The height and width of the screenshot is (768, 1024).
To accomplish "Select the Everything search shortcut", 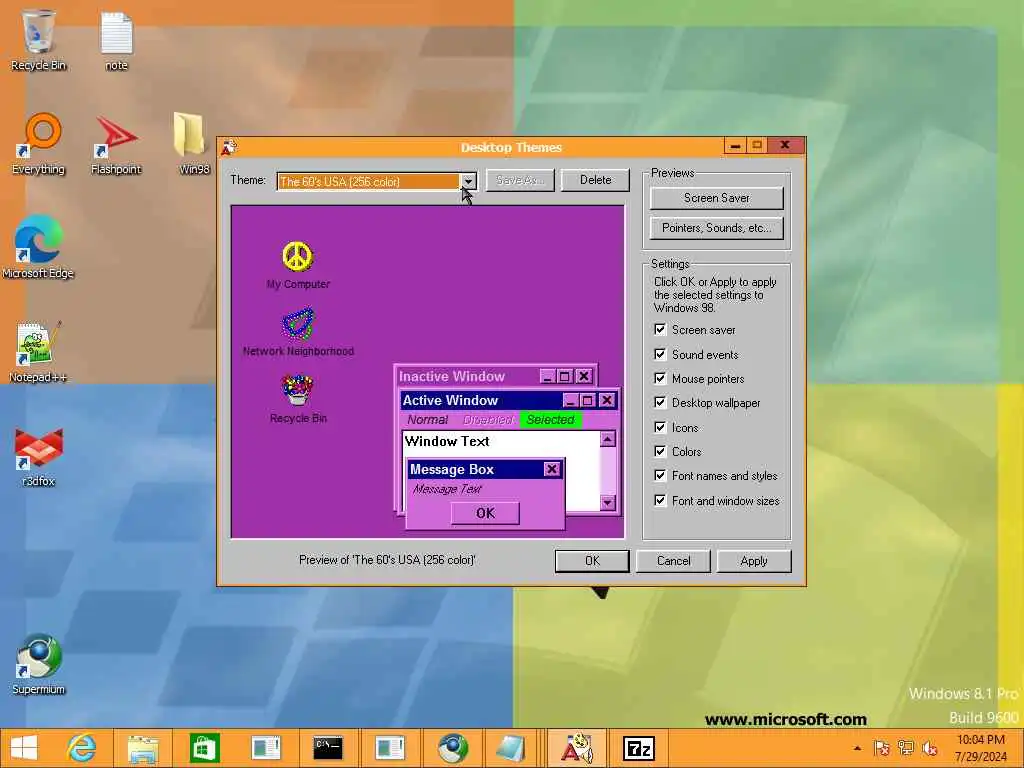I will pos(38,144).
